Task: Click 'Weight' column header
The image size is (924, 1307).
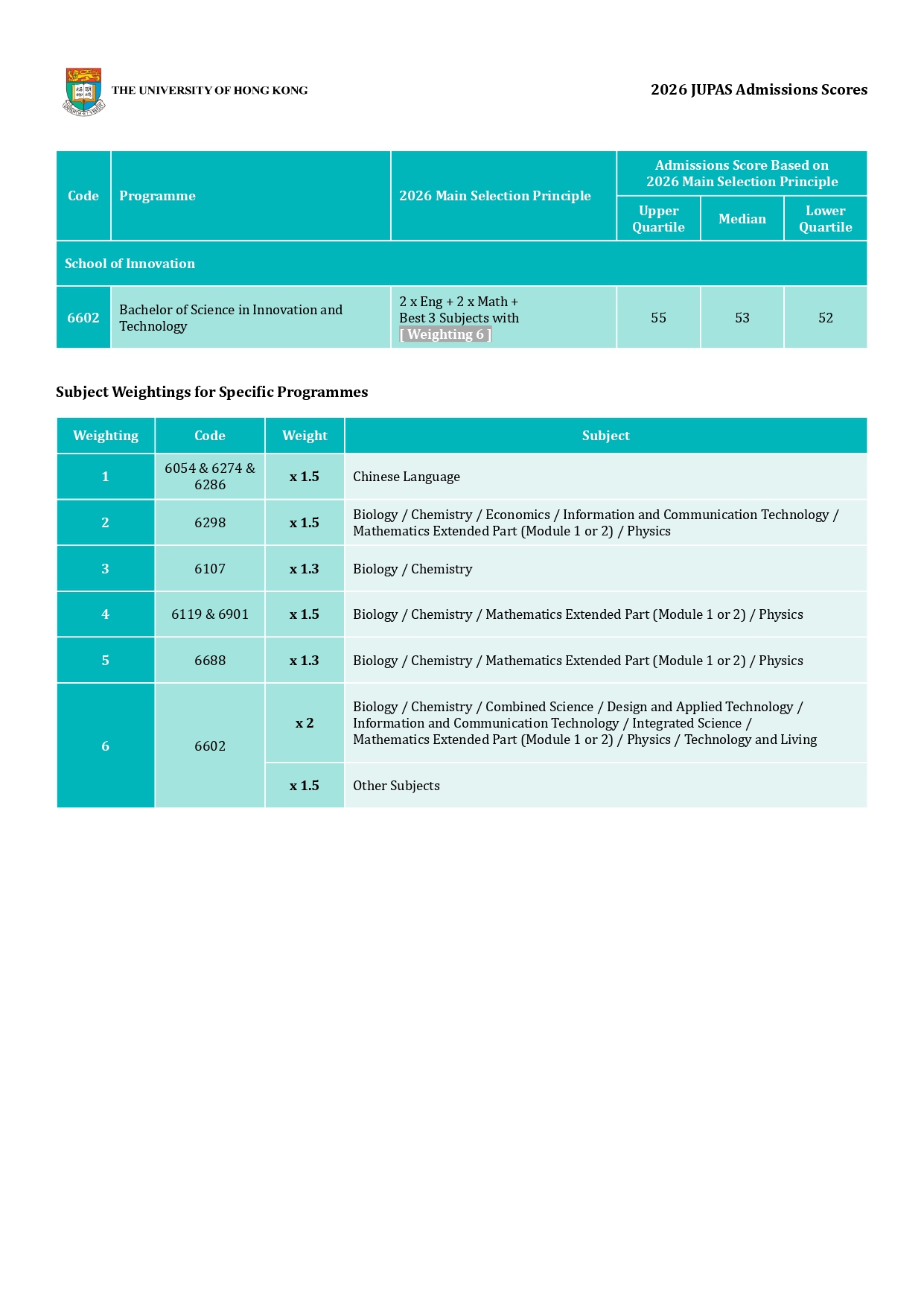Action: point(305,436)
